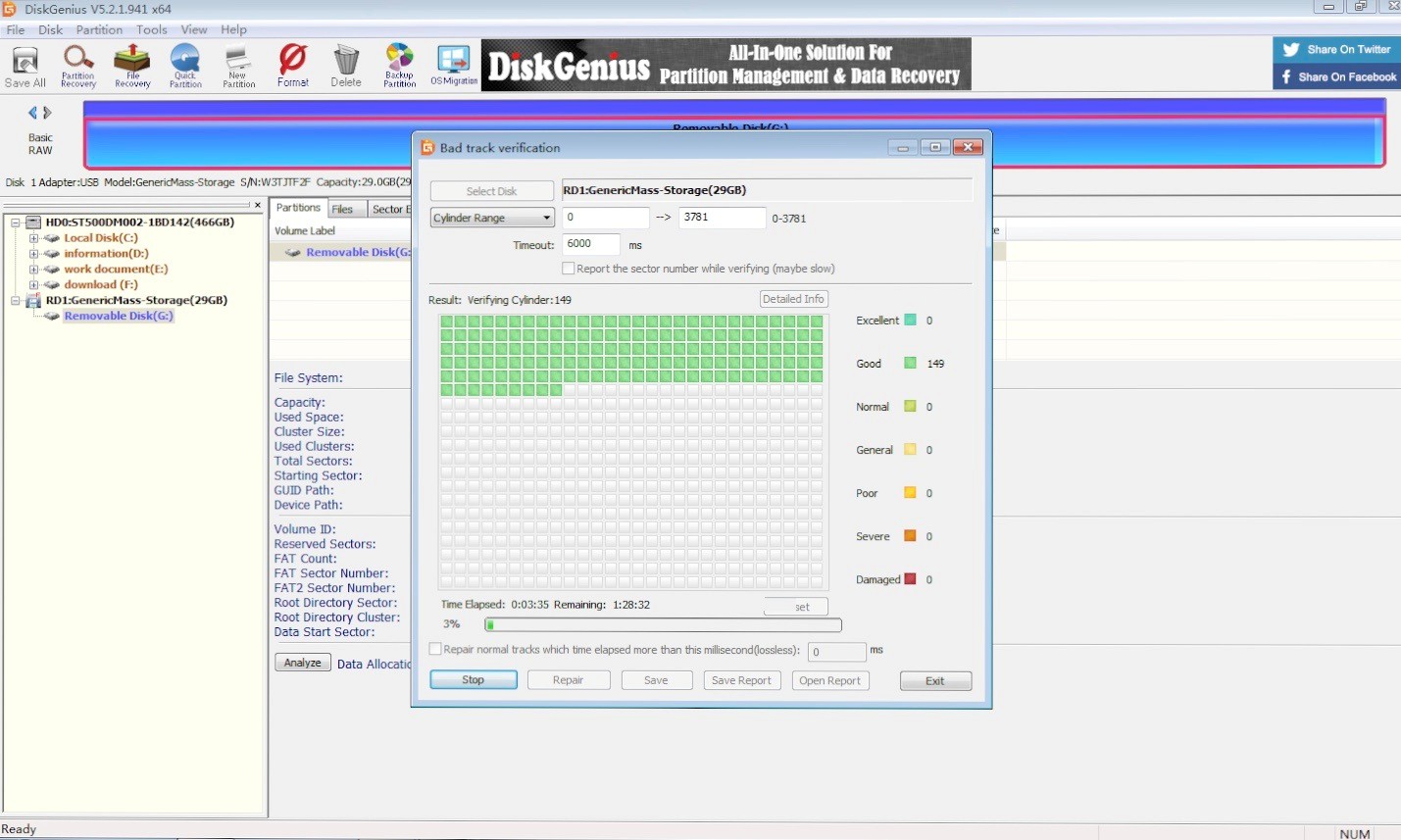Close the disk tree panel
The width and height of the screenshot is (1401, 840).
click(x=258, y=206)
